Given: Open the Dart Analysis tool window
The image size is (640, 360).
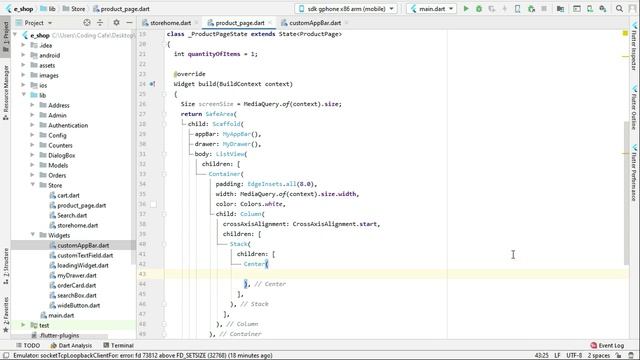Looking at the screenshot, I should tap(71, 345).
